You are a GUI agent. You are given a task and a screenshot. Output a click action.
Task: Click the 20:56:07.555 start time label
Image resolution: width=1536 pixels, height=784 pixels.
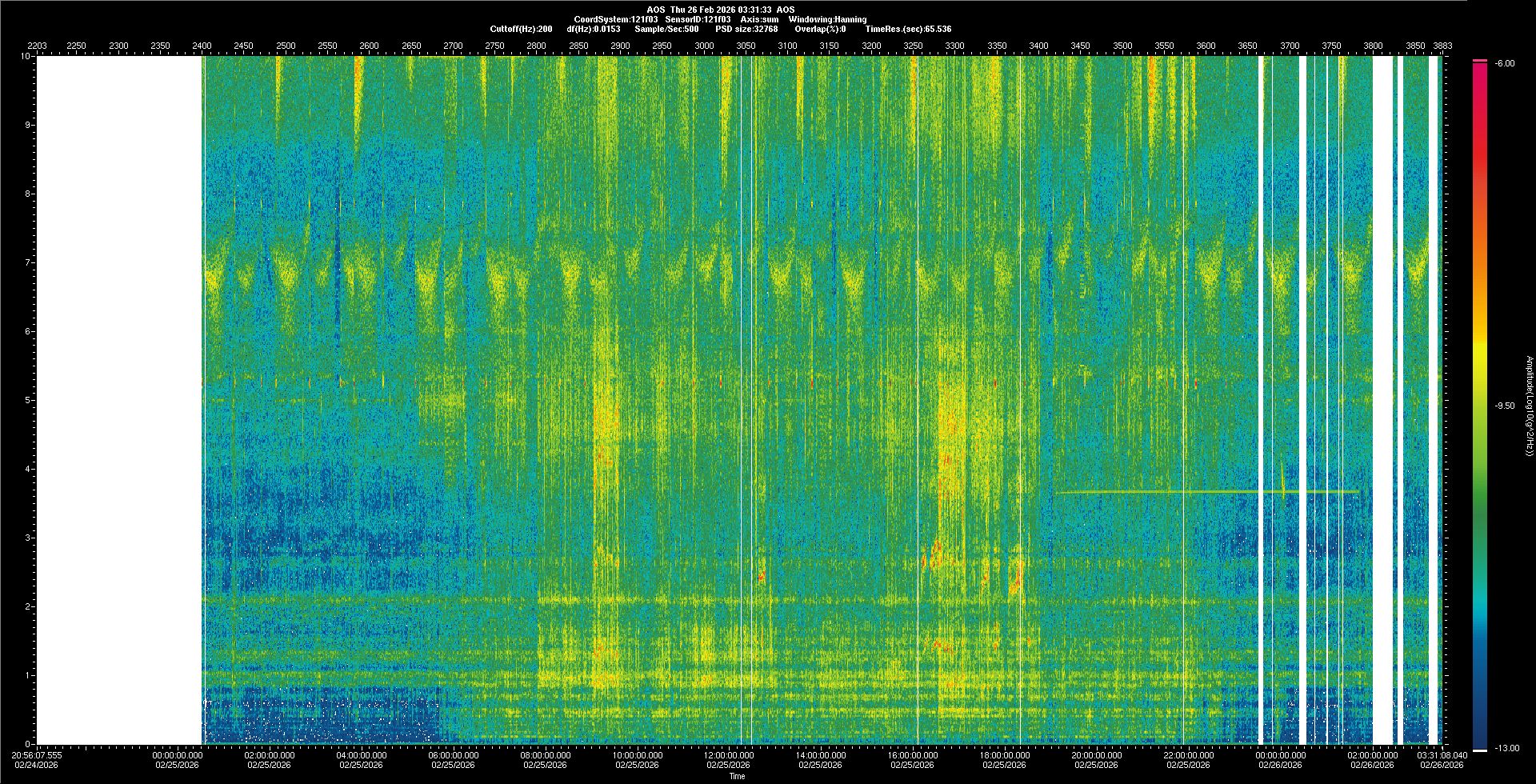click(x=38, y=755)
